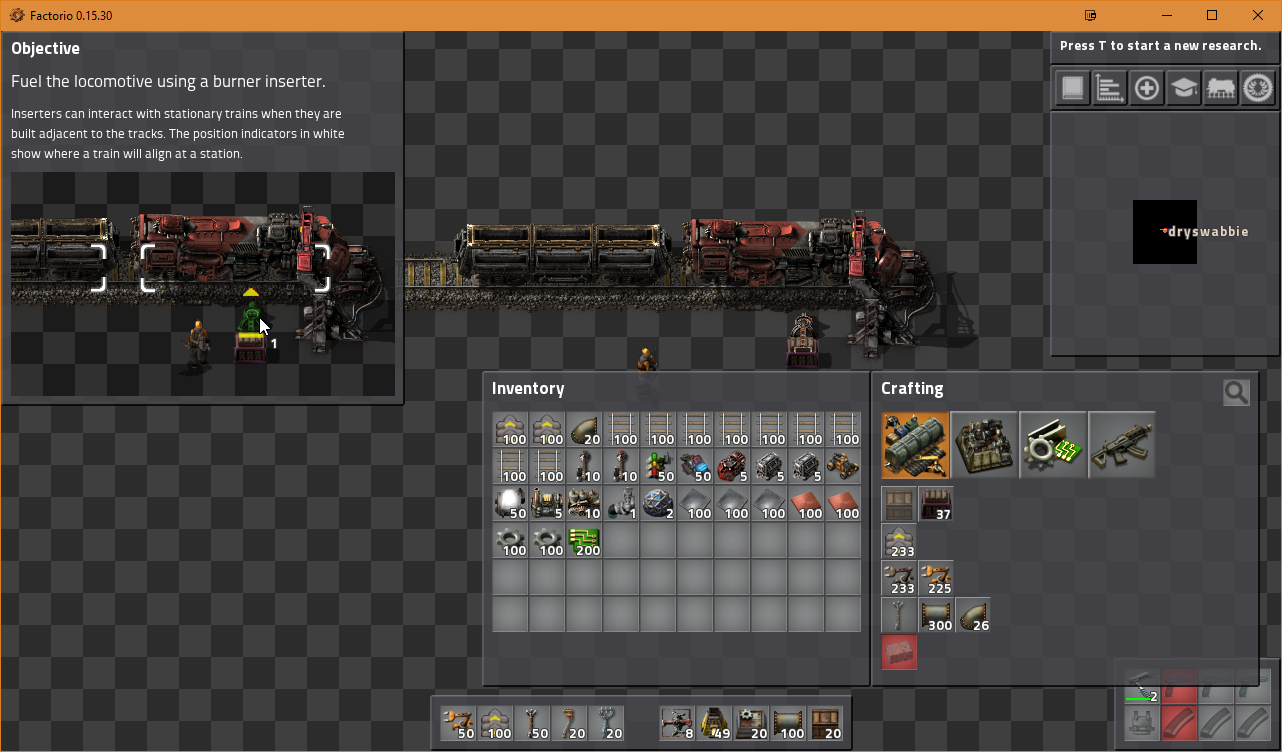This screenshot has width=1282, height=752.
Task: Craft small electric pole recipe
Action: coord(899,615)
